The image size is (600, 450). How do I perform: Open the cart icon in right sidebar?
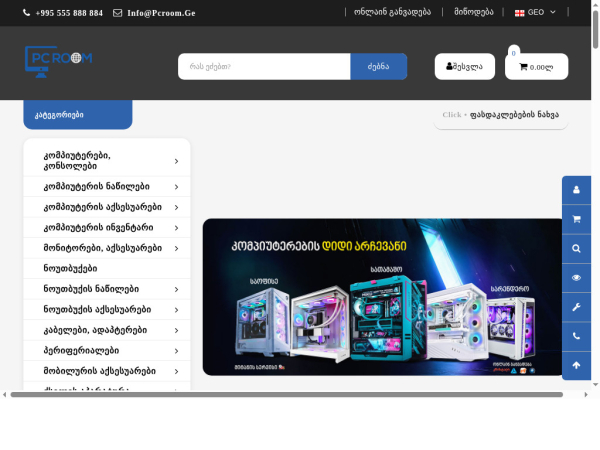point(576,219)
